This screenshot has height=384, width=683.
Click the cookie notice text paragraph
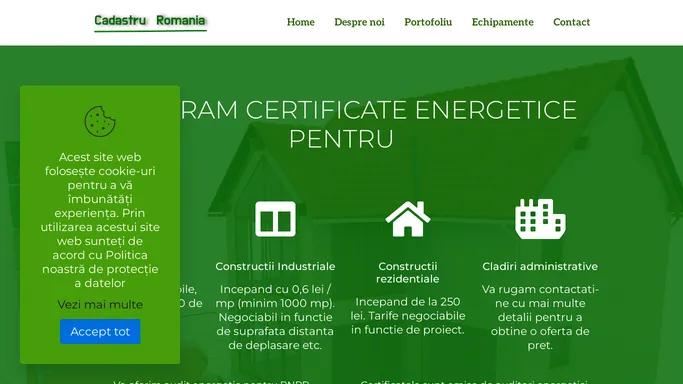tap(100, 220)
